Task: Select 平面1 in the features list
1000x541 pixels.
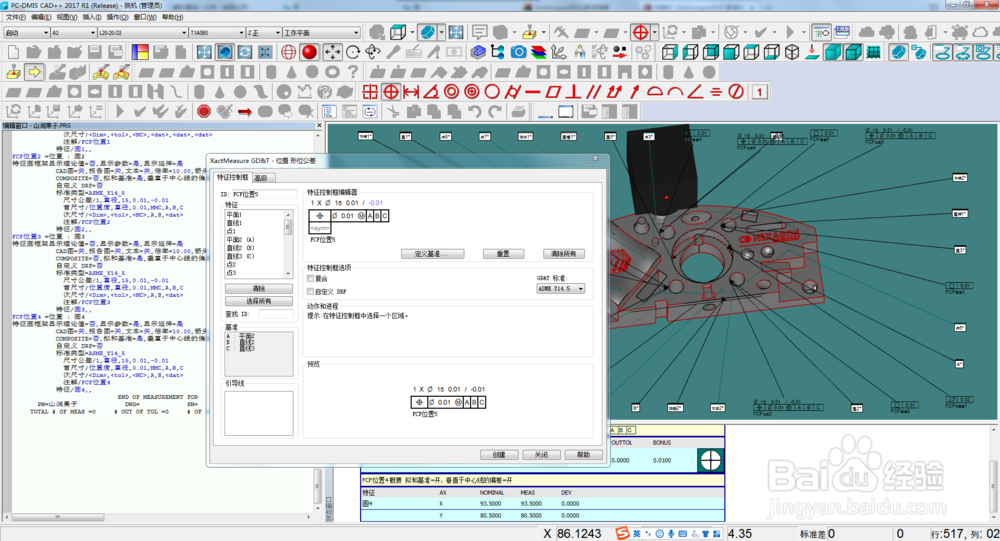Action: click(234, 215)
